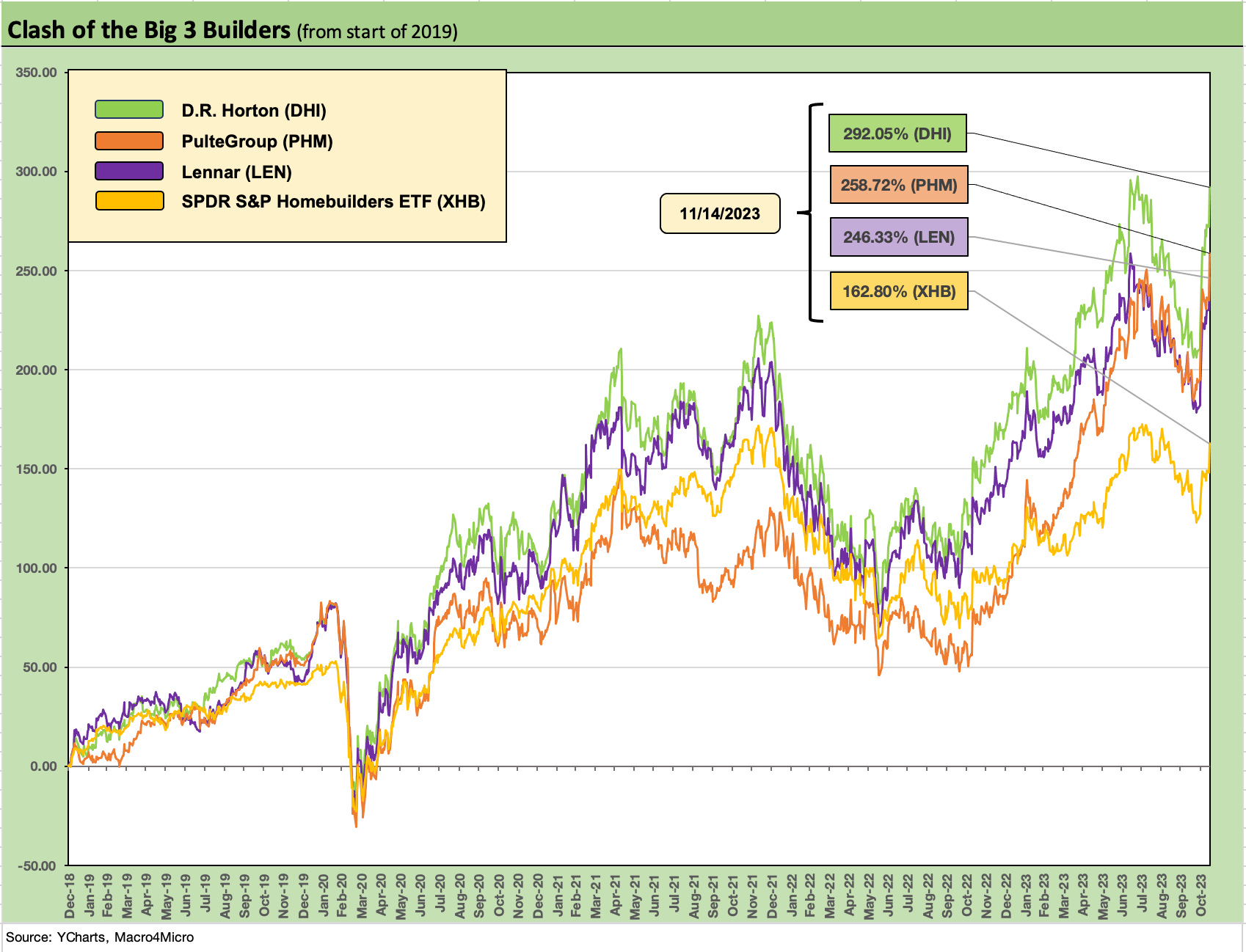Screen dimensions: 1246x952
Task: Click the Oct-22 x-axis label
Action: pyautogui.click(x=967, y=896)
